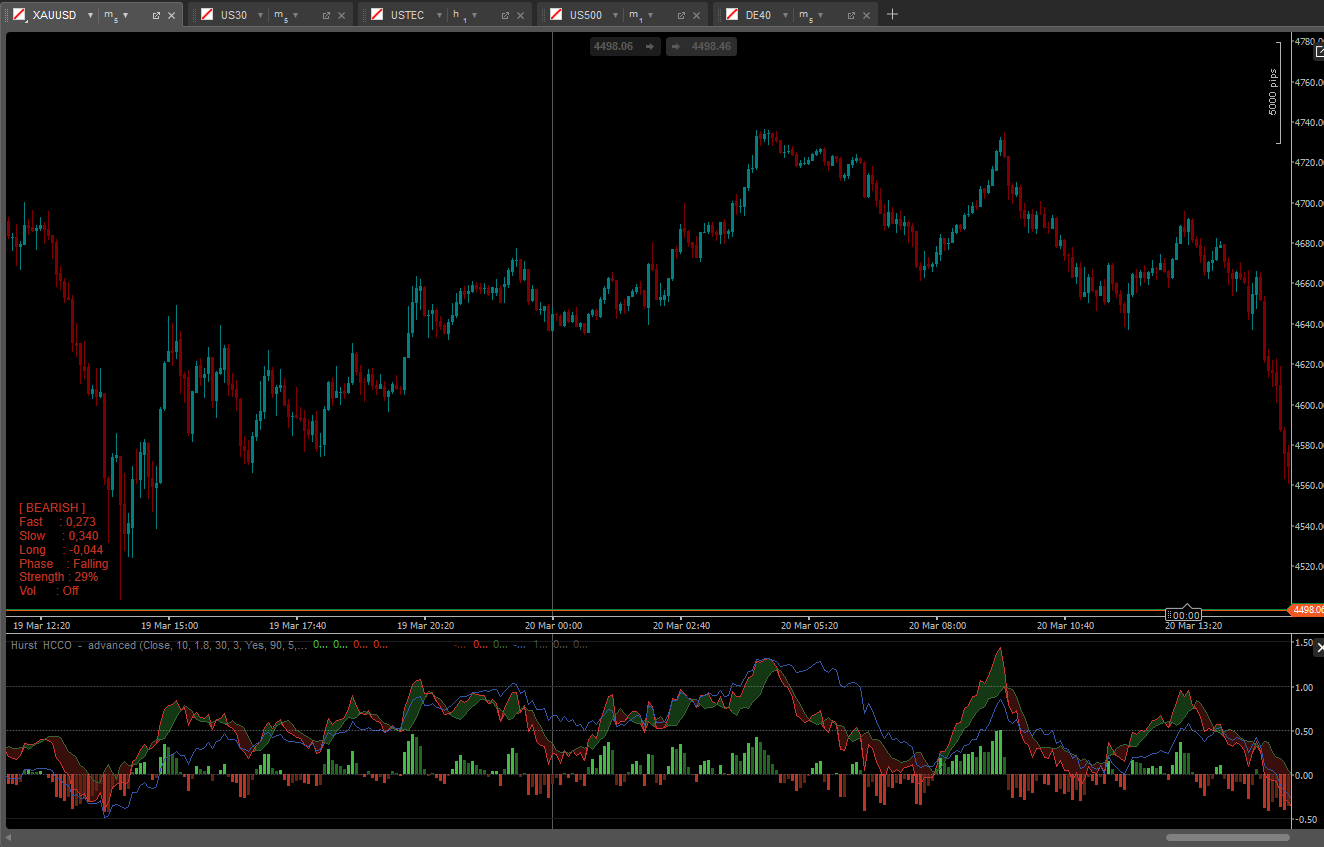Switch to the DE40 chart tab
Viewport: 1324px width, 847px height.
coord(757,15)
